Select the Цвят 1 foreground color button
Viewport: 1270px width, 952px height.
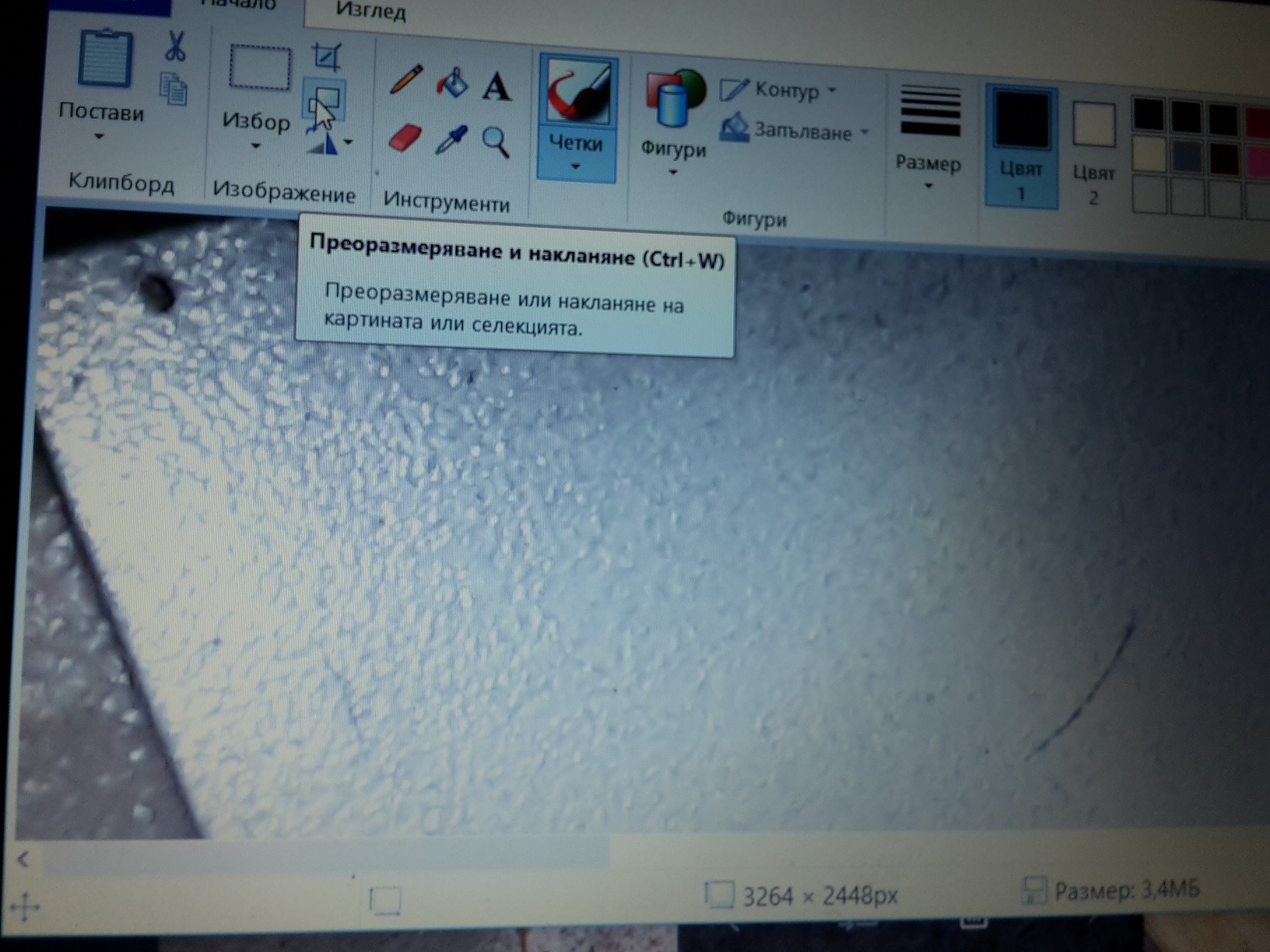pyautogui.click(x=1022, y=146)
